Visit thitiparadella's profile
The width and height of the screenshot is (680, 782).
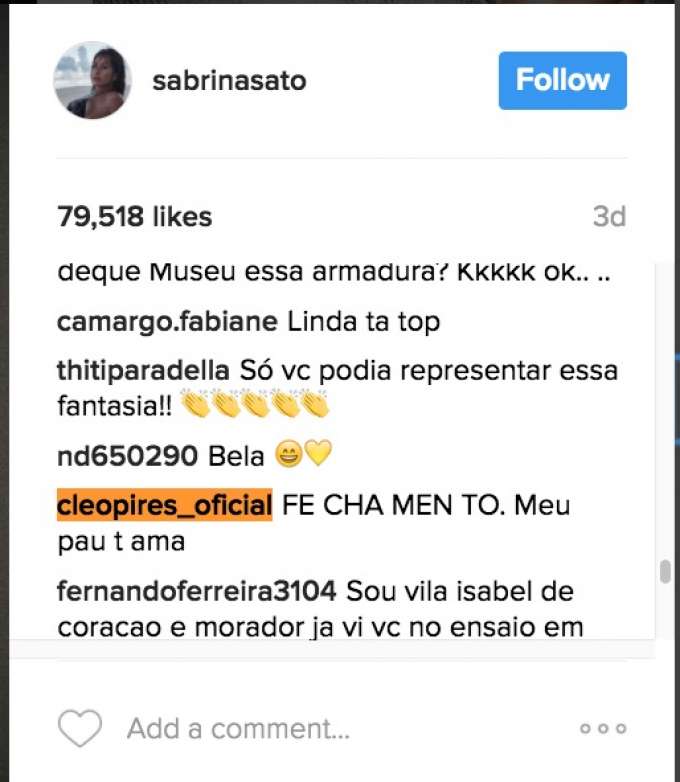pyautogui.click(x=143, y=371)
